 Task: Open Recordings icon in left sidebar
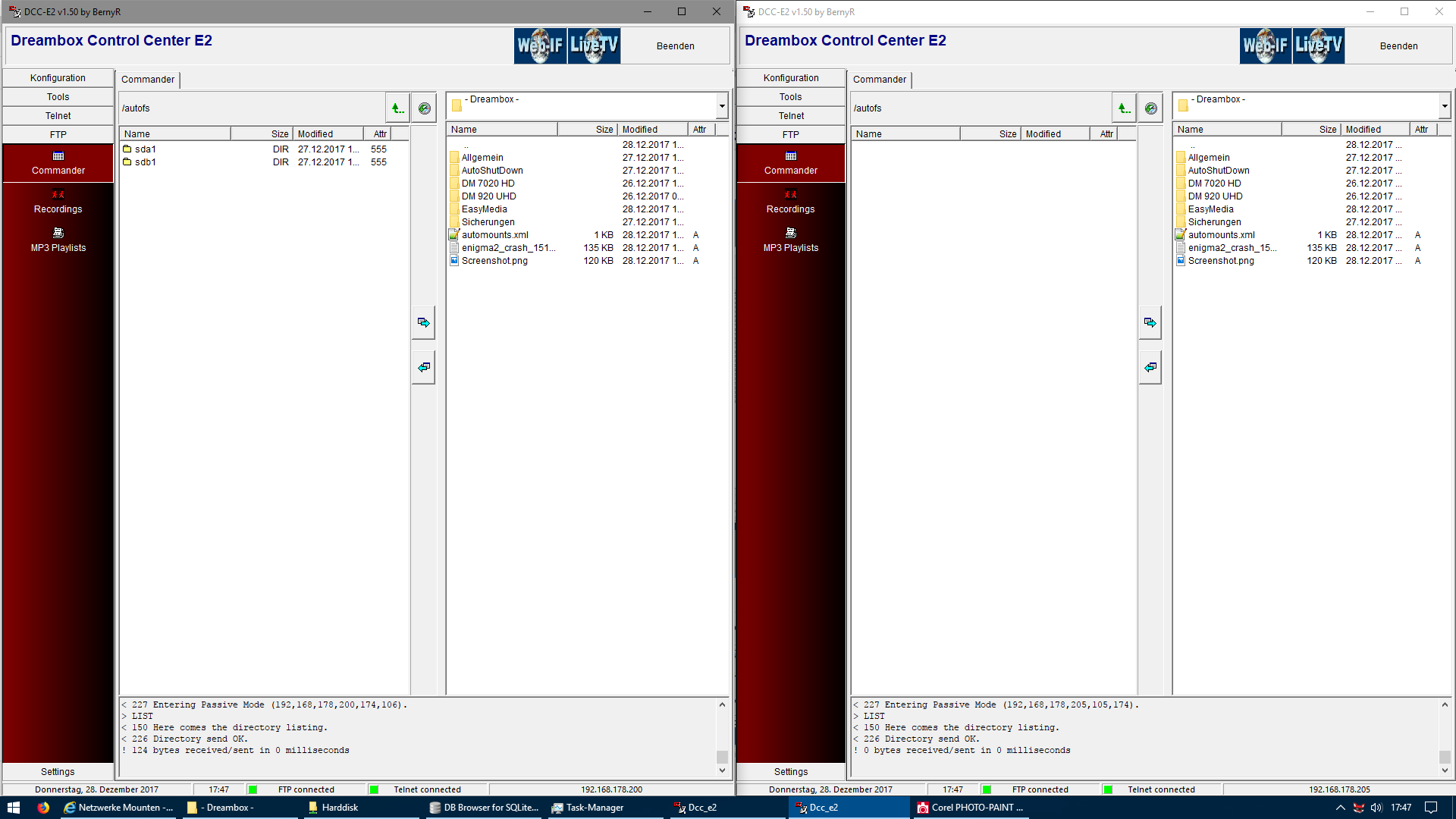(58, 202)
